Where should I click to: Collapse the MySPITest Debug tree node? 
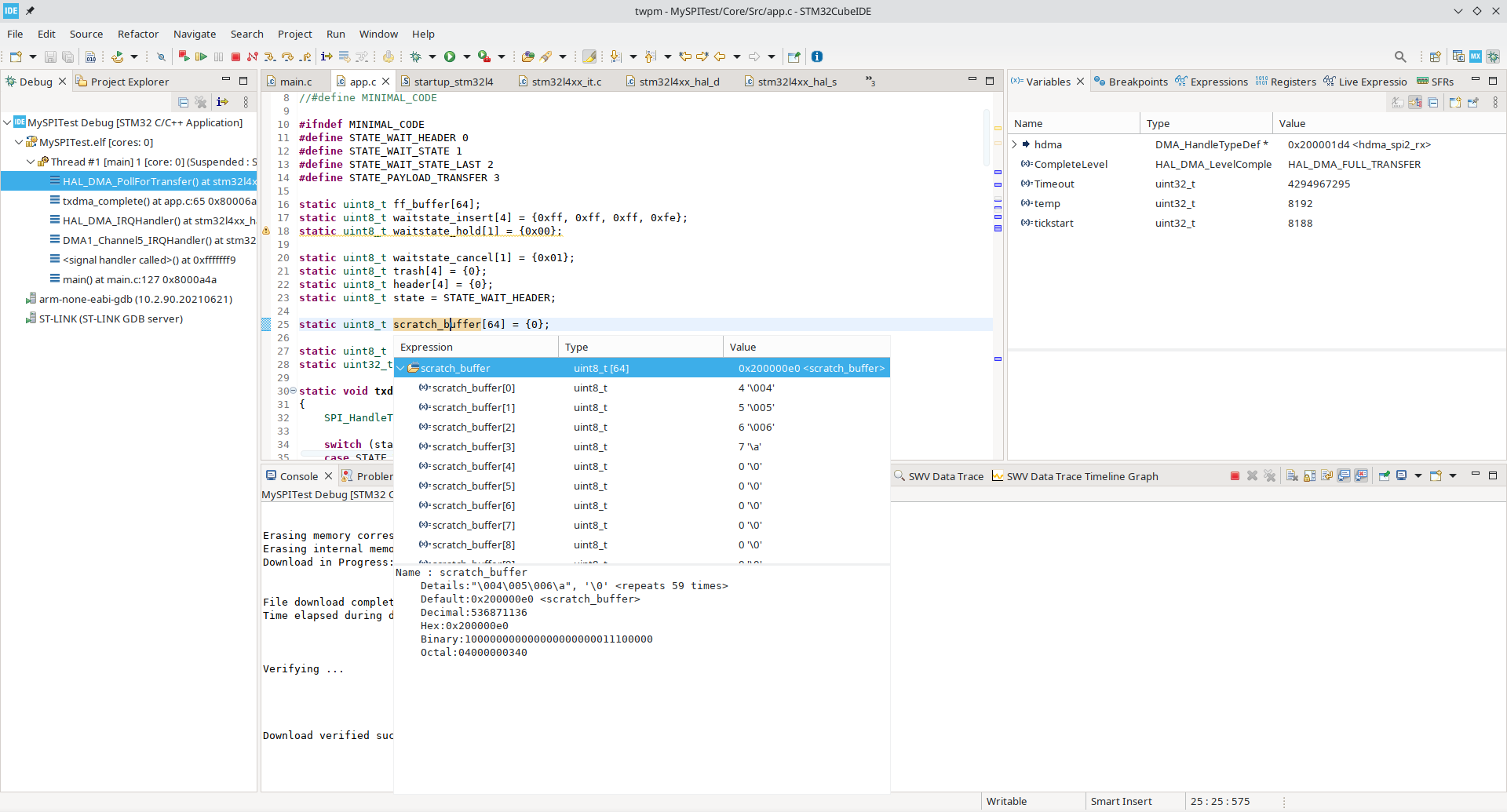(8, 122)
